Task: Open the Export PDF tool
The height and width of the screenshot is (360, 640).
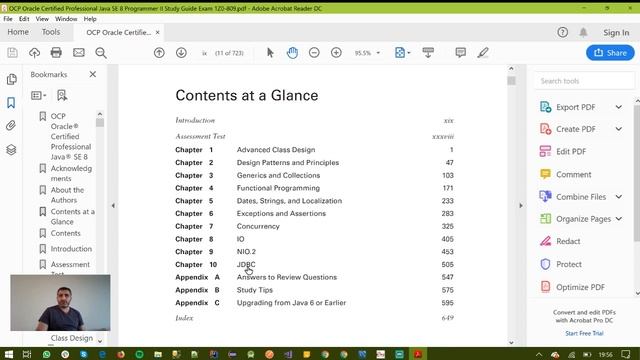Action: coord(576,107)
